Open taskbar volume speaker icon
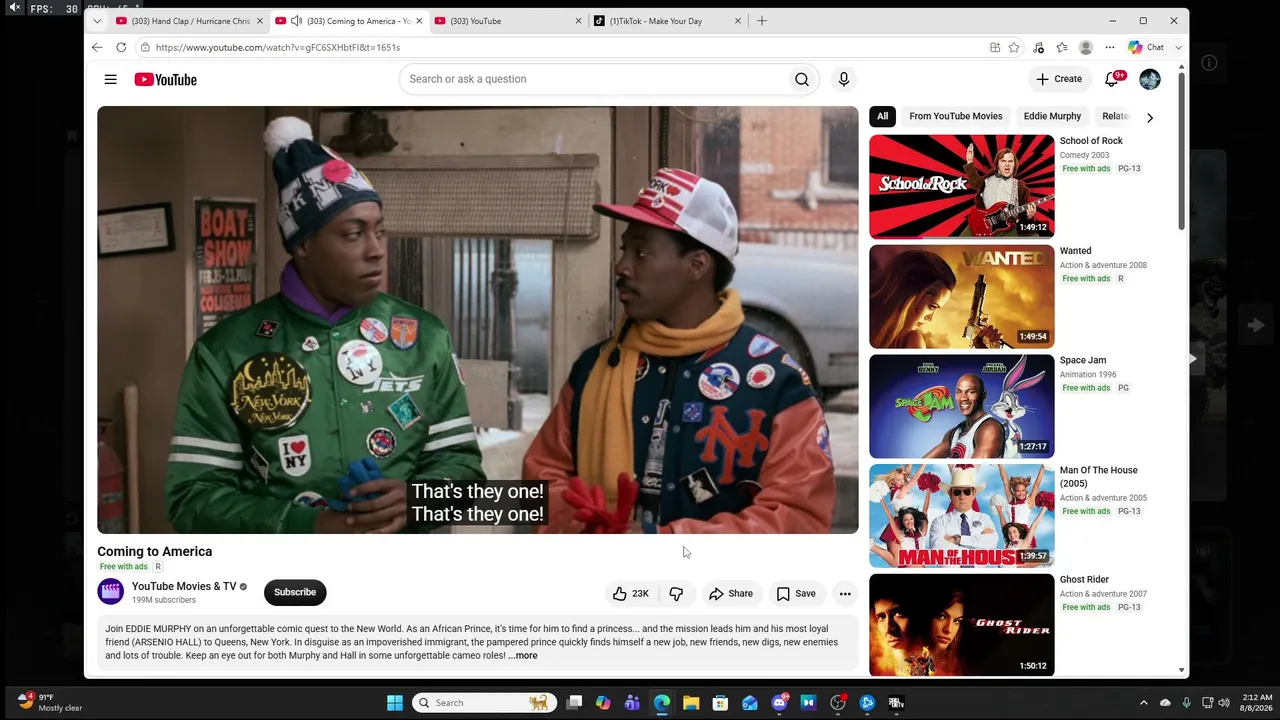 pyautogui.click(x=1223, y=703)
